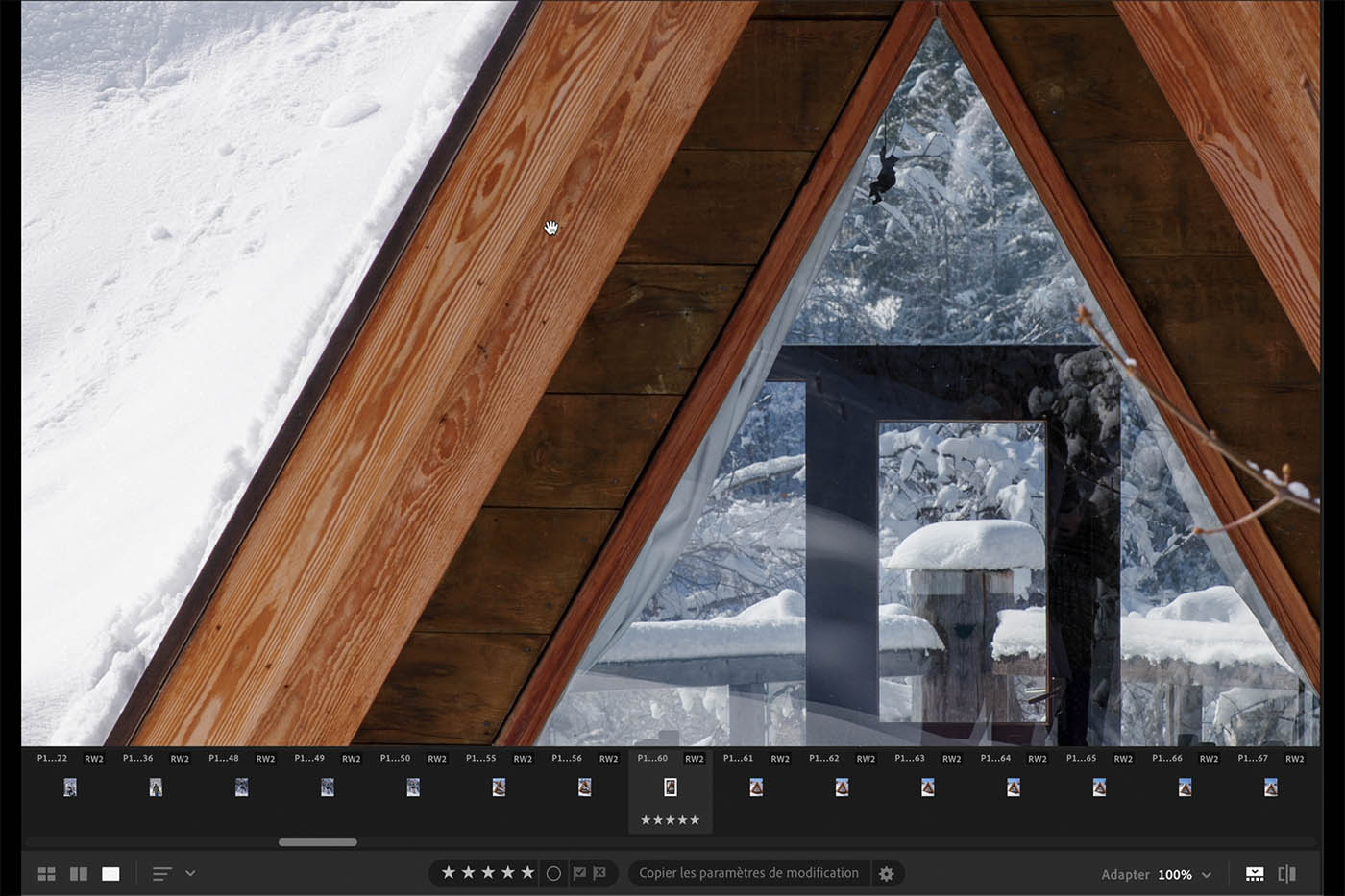Expand the sort order chevron
The height and width of the screenshot is (896, 1345).
(190, 873)
